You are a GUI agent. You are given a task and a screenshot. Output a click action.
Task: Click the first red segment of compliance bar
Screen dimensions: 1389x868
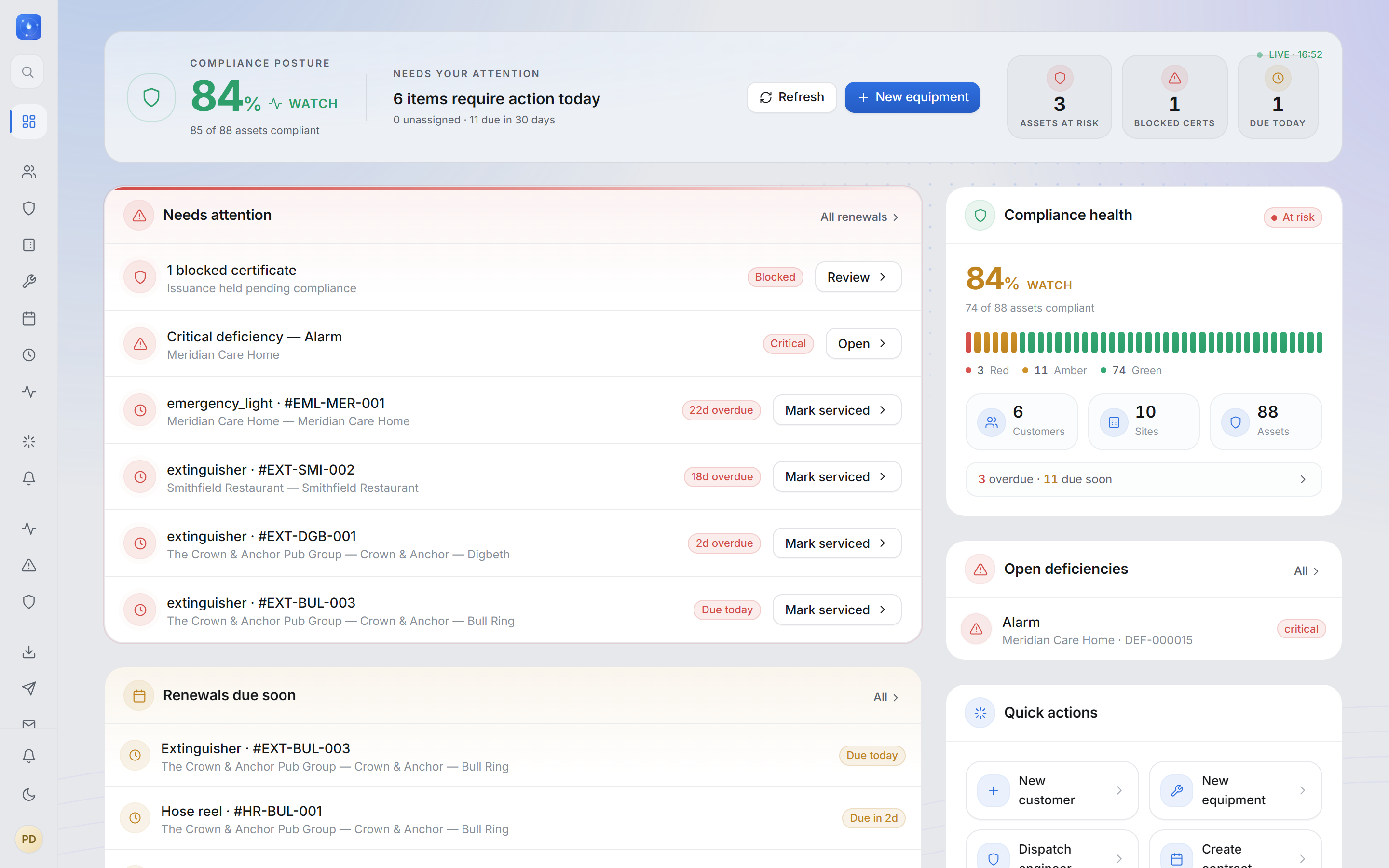(969, 342)
